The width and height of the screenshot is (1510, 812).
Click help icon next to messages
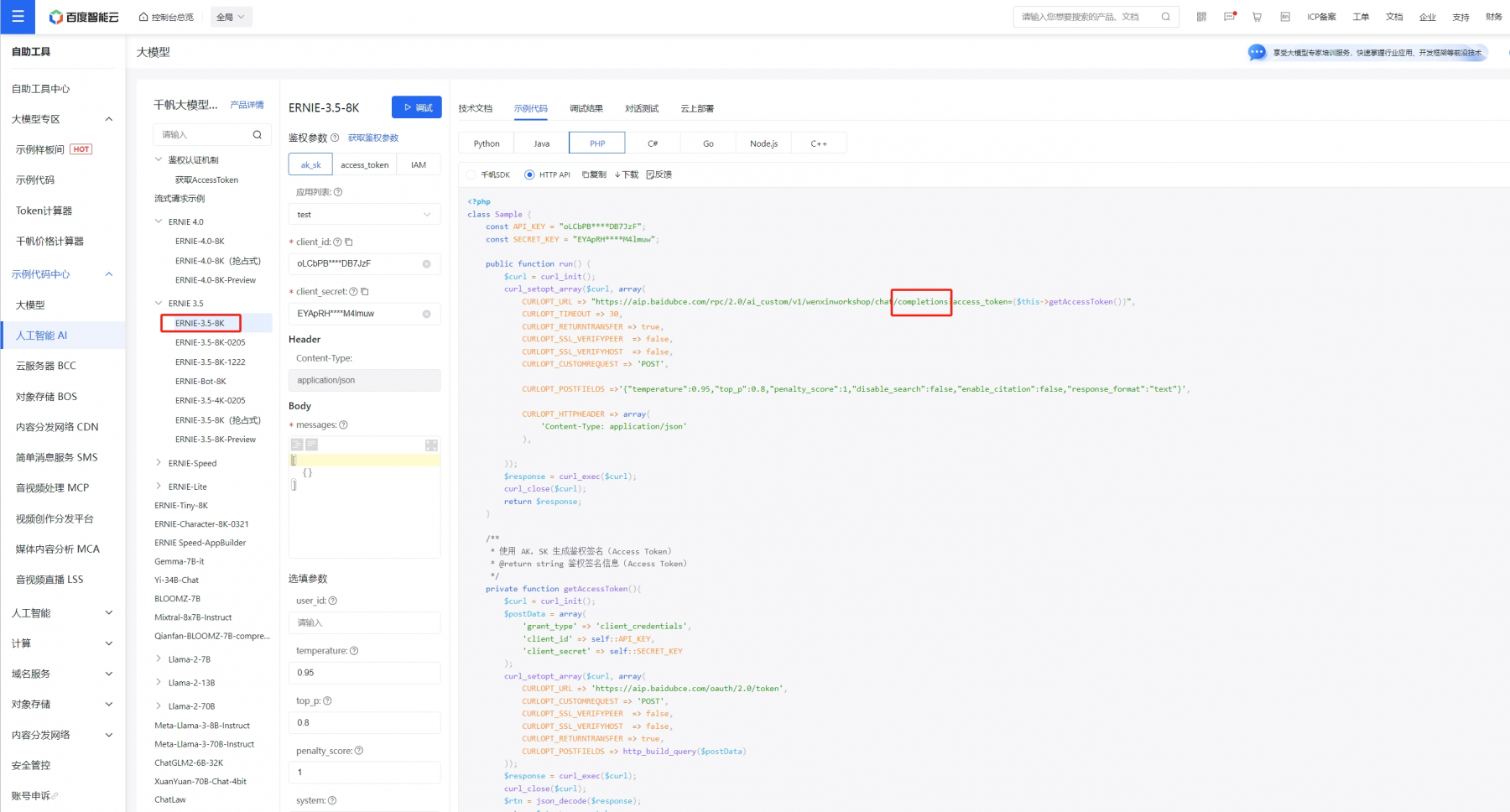point(343,425)
